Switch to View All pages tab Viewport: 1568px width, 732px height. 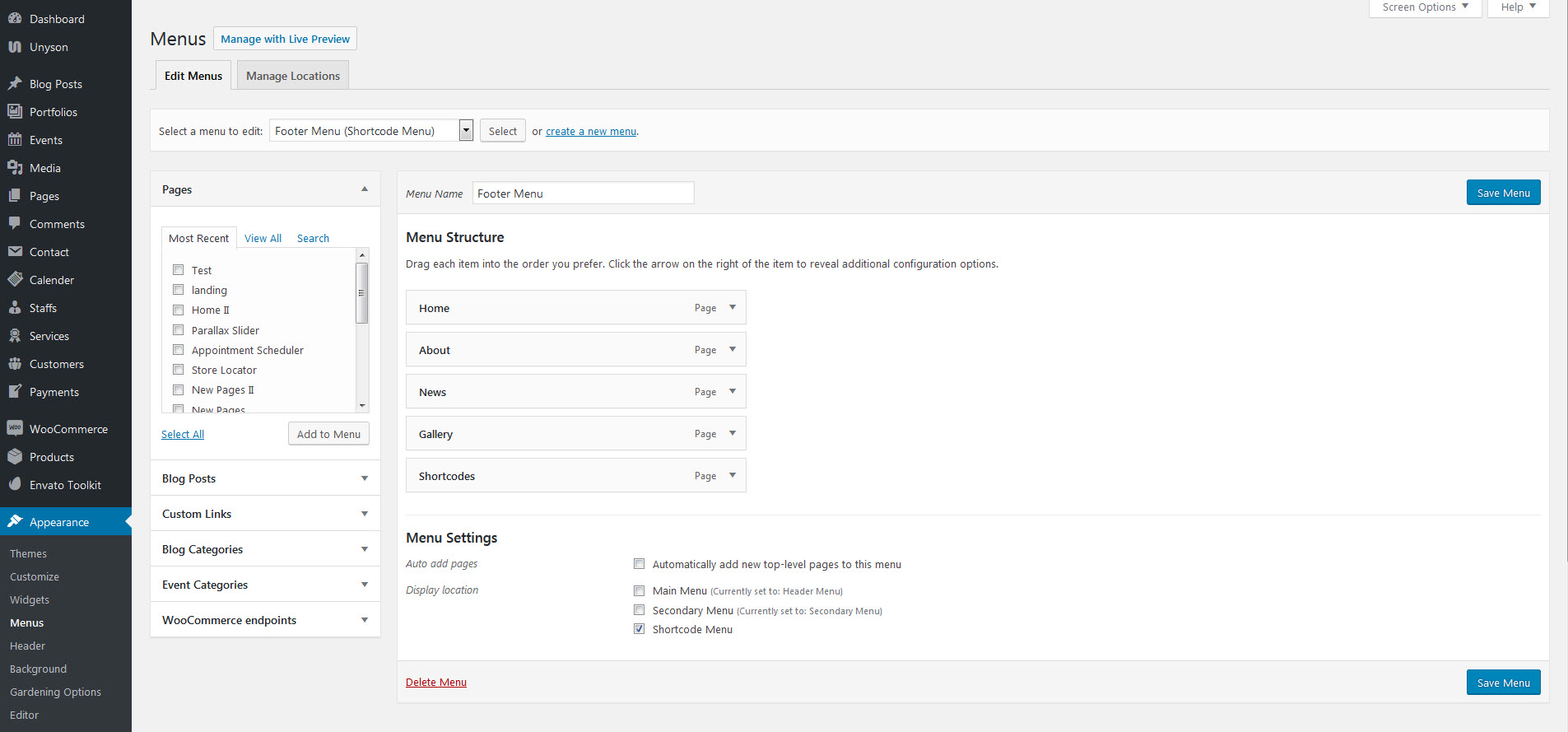click(263, 238)
